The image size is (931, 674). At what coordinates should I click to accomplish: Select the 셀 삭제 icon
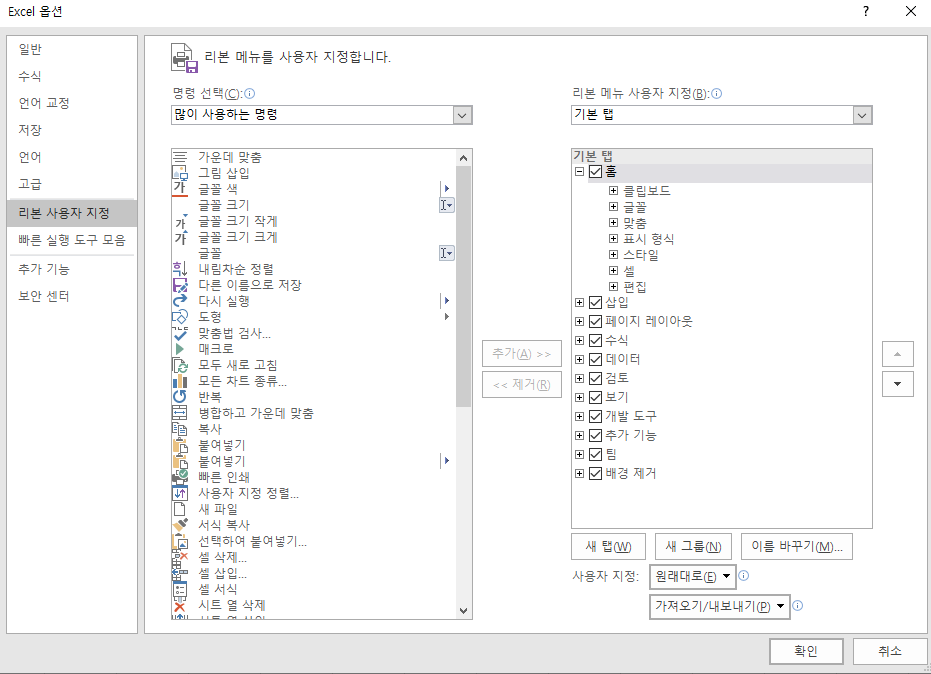[180, 557]
